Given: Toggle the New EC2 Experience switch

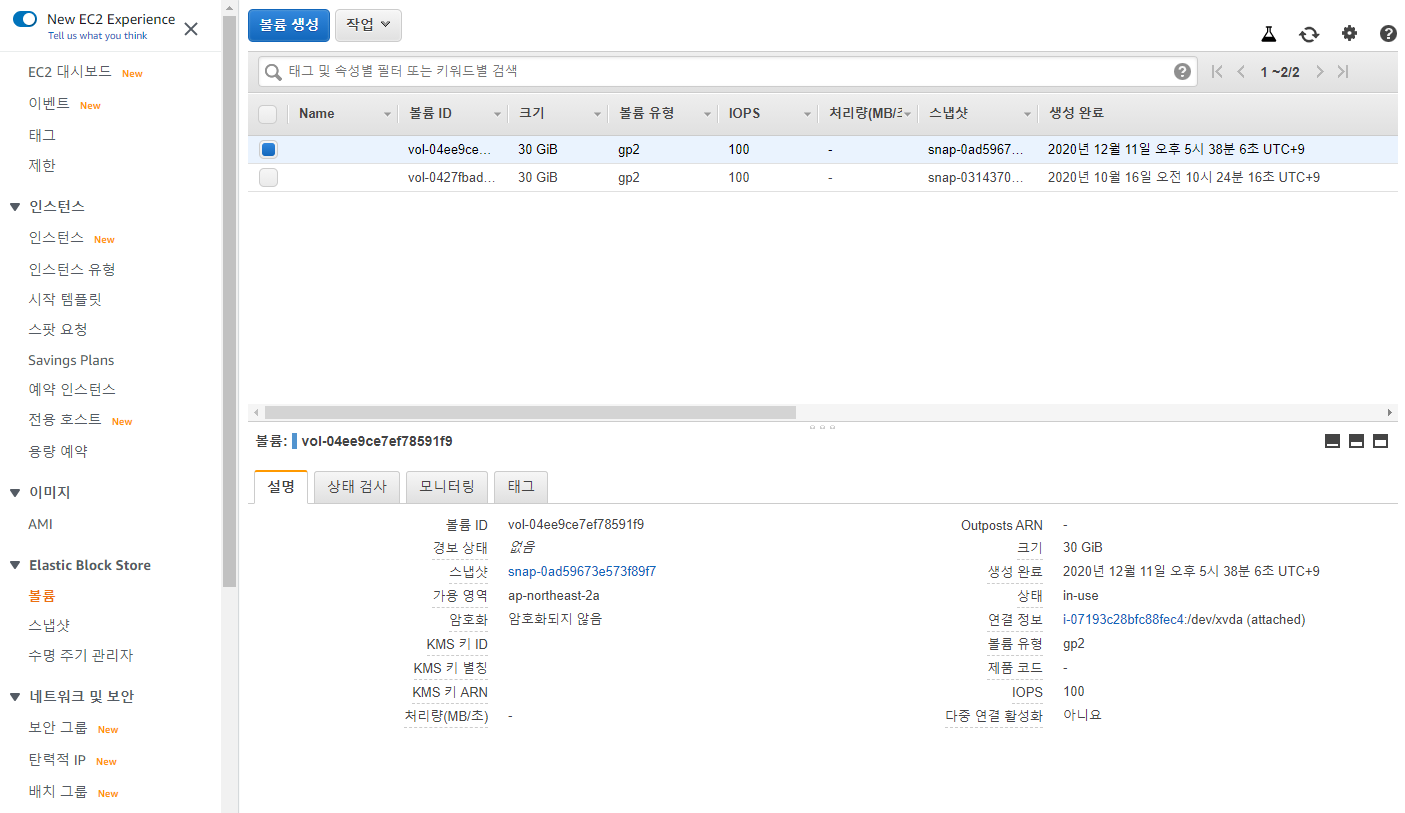Looking at the screenshot, I should tap(25, 19).
